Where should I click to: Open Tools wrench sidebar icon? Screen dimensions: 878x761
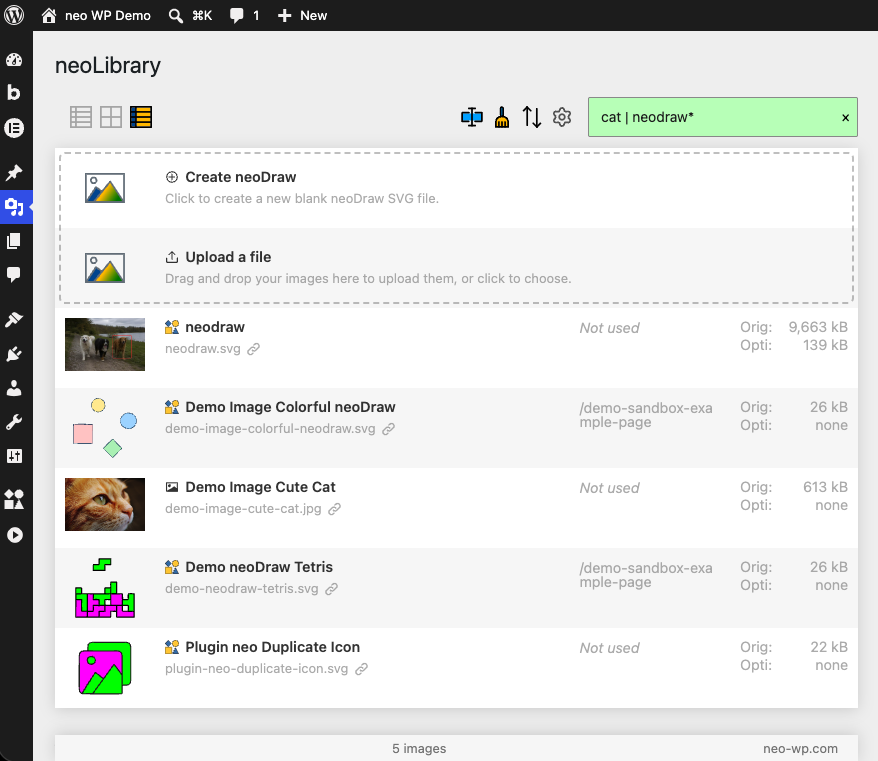pos(14,422)
